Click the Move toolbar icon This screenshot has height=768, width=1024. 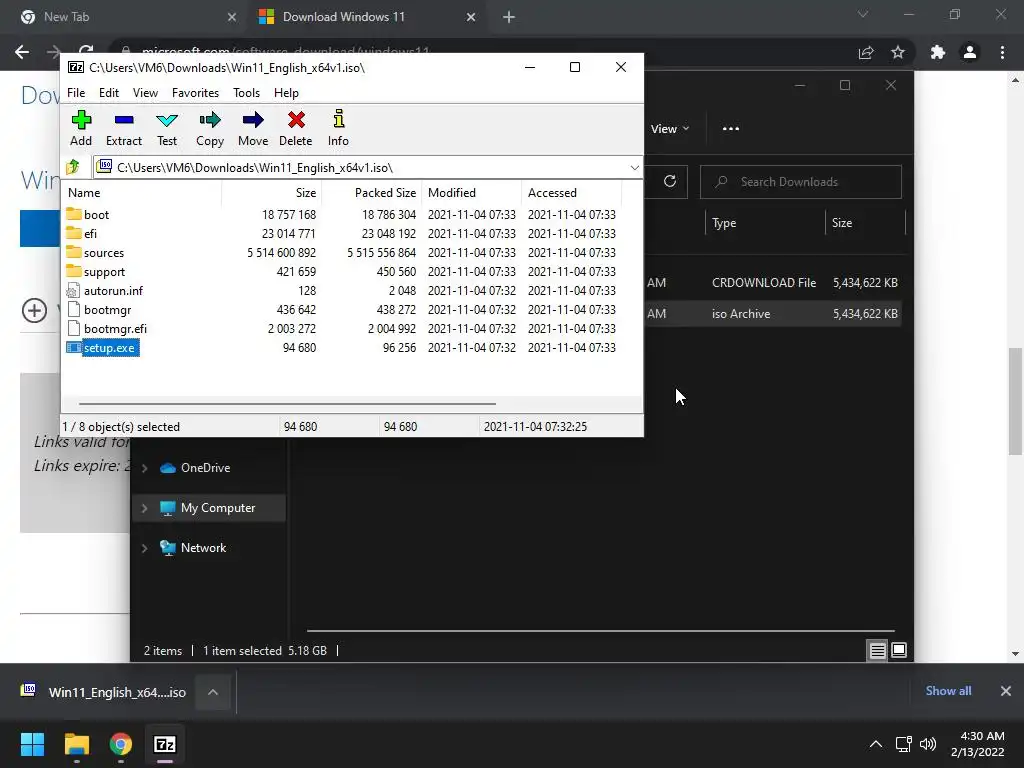[x=253, y=128]
